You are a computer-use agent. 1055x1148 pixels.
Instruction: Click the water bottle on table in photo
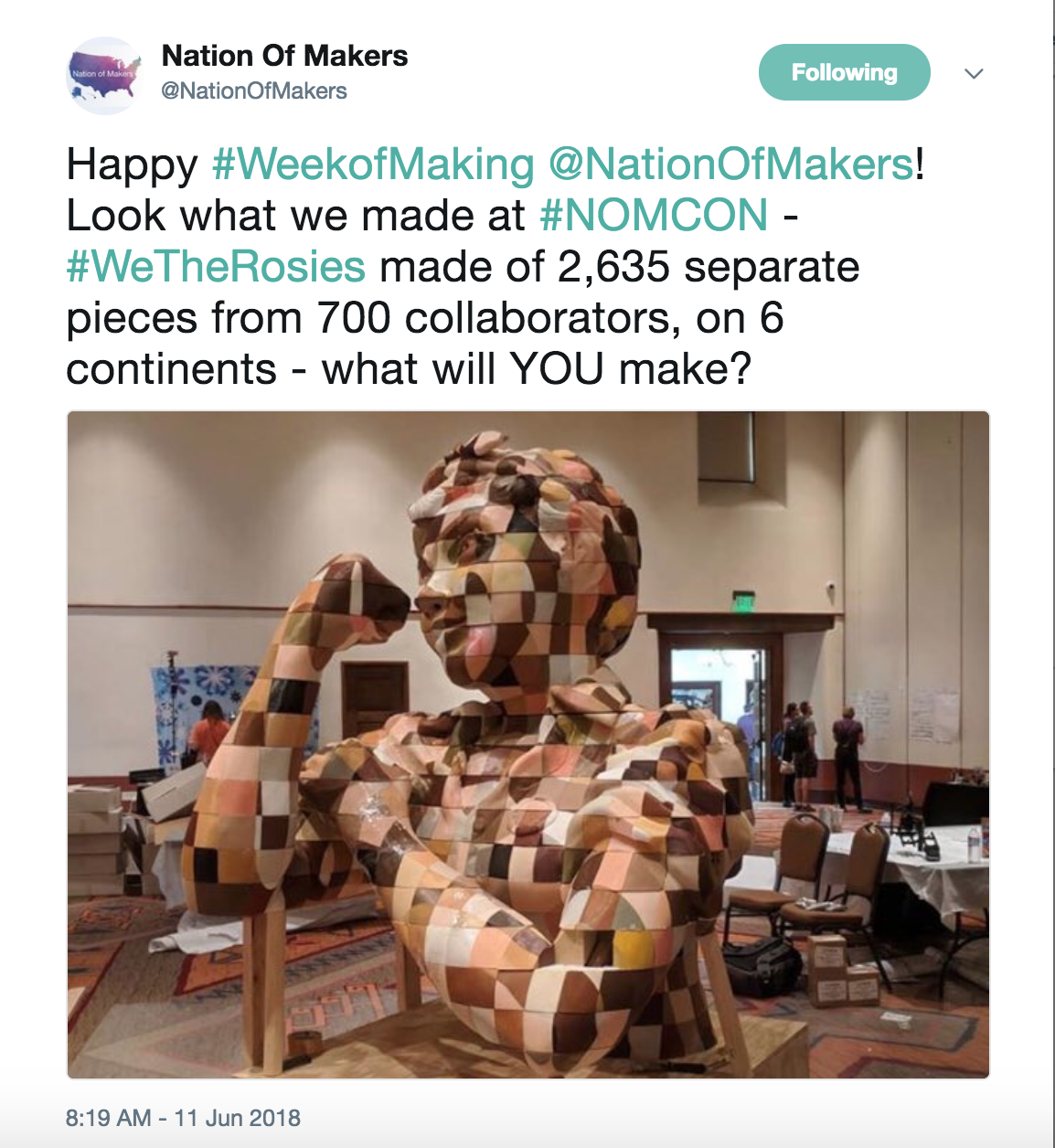tap(974, 841)
